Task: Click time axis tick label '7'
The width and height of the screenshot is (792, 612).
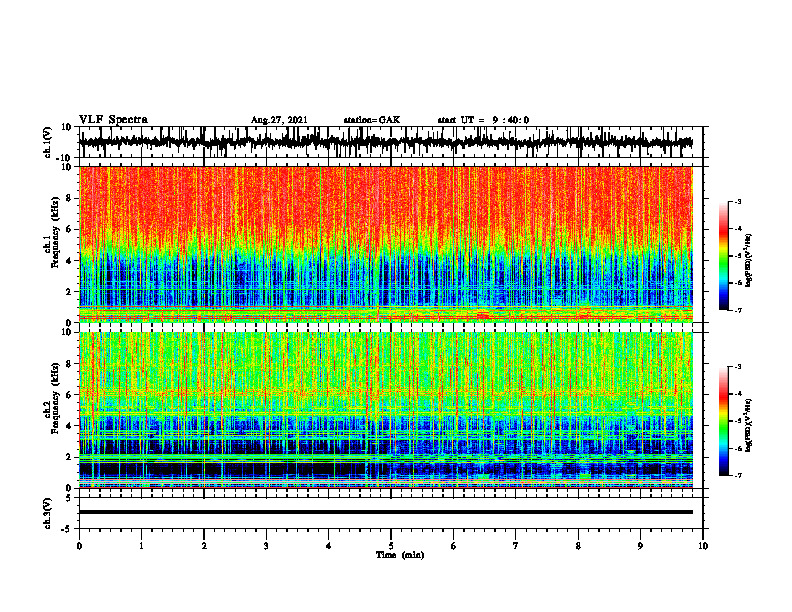Action: 516,546
